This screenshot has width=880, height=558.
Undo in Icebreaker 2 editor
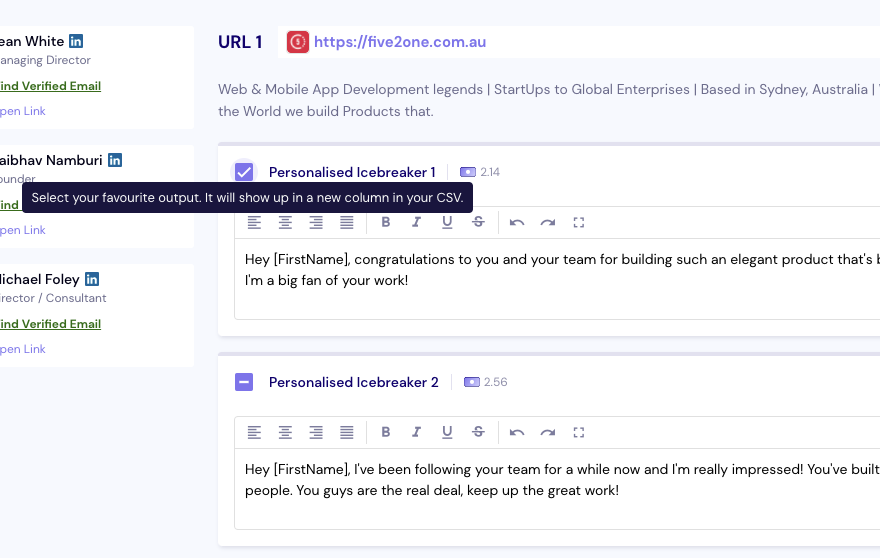[517, 432]
